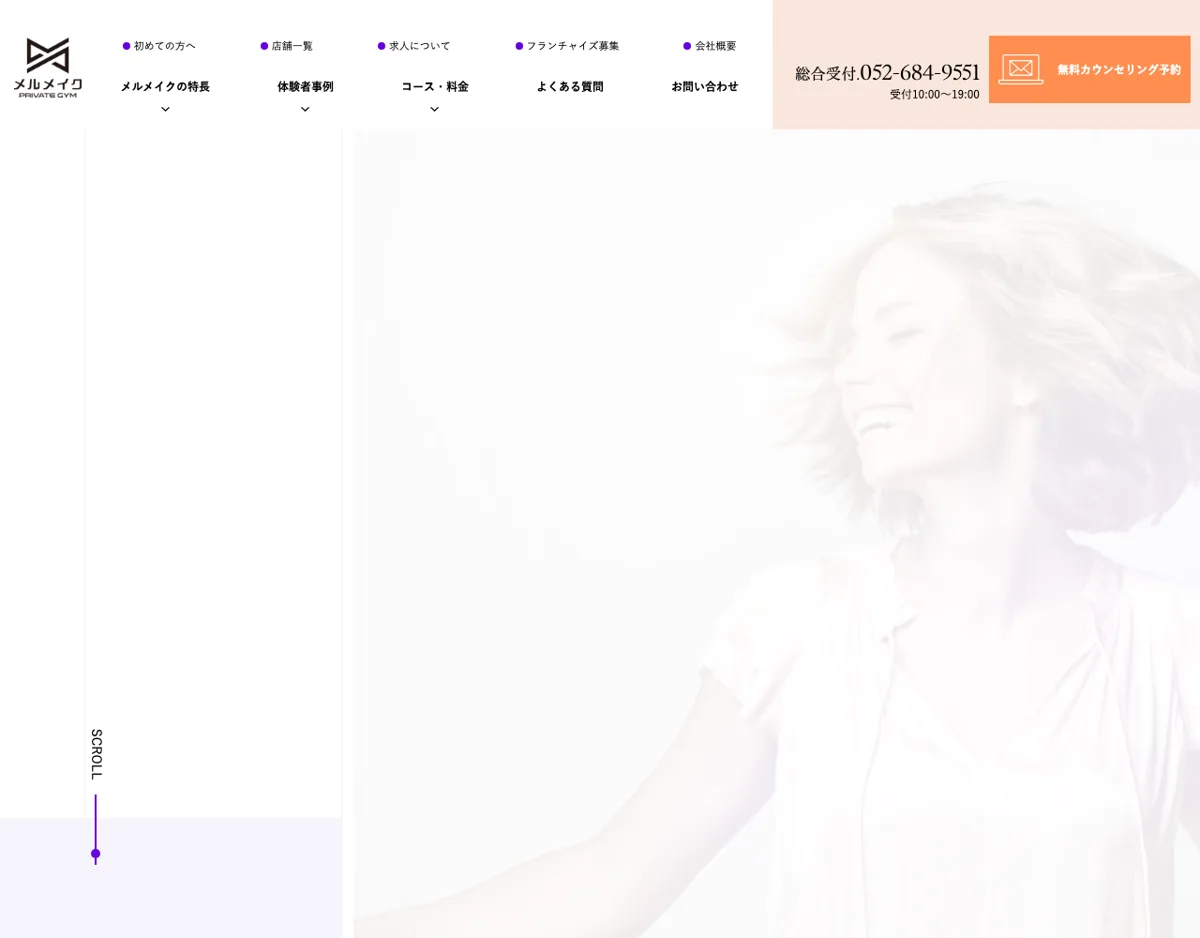Click purple dot beside 初めての方へ

tap(127, 46)
